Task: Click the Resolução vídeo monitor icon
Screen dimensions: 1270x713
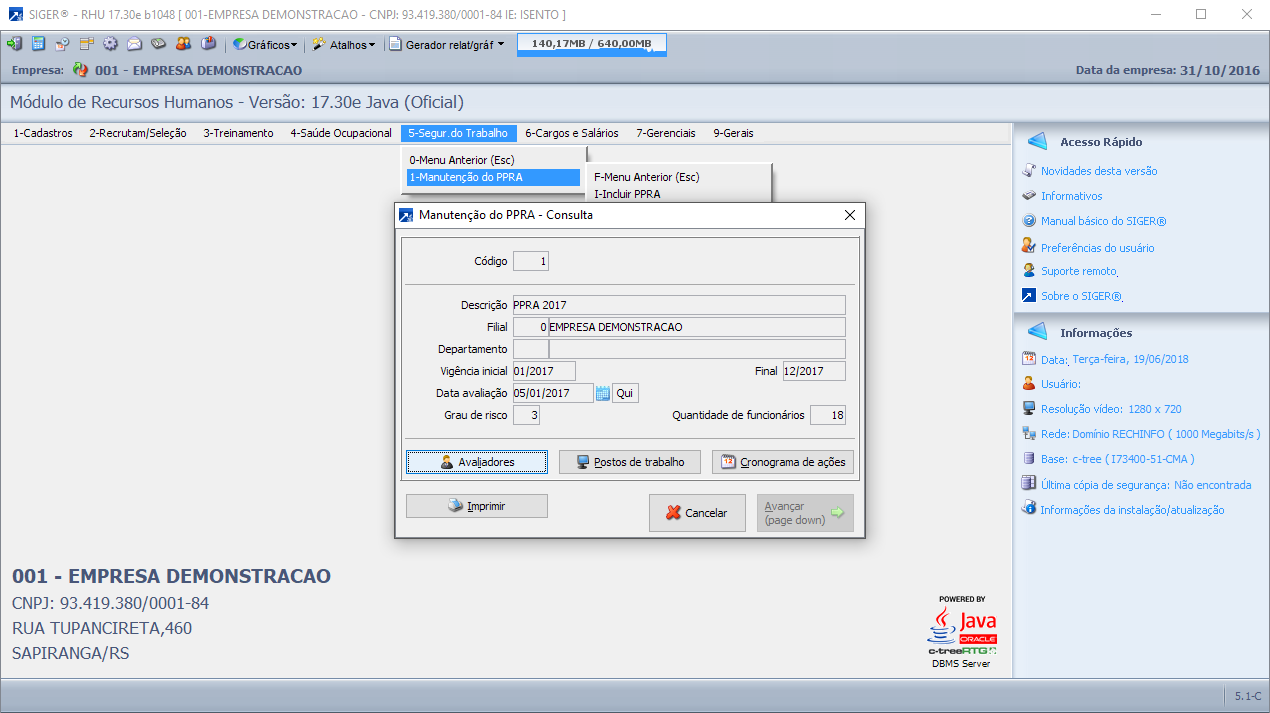Action: [x=1029, y=408]
